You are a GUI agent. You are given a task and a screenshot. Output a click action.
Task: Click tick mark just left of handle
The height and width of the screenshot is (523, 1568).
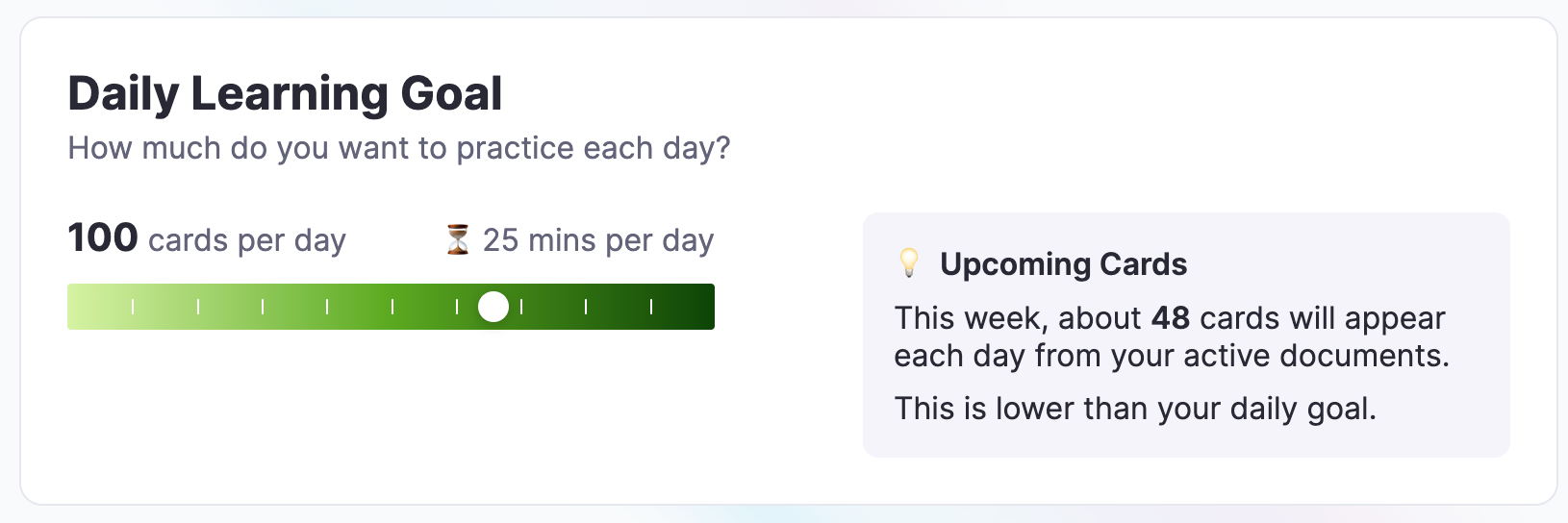click(457, 307)
